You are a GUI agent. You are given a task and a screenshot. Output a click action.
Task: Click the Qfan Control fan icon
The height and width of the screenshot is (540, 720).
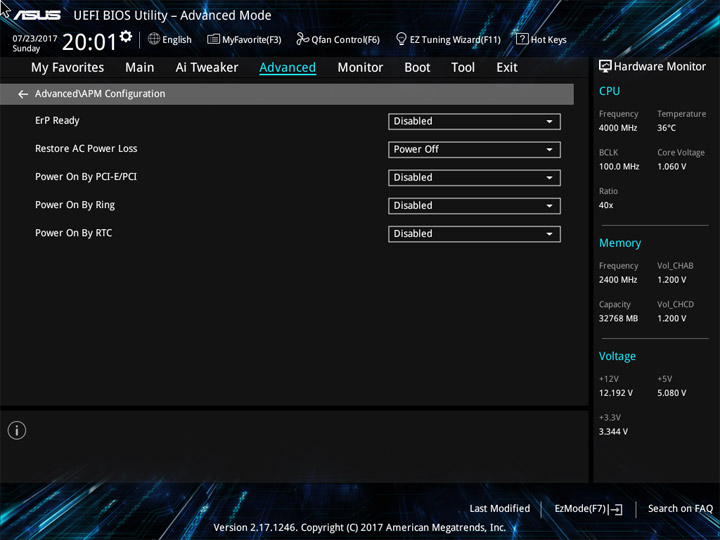302,39
